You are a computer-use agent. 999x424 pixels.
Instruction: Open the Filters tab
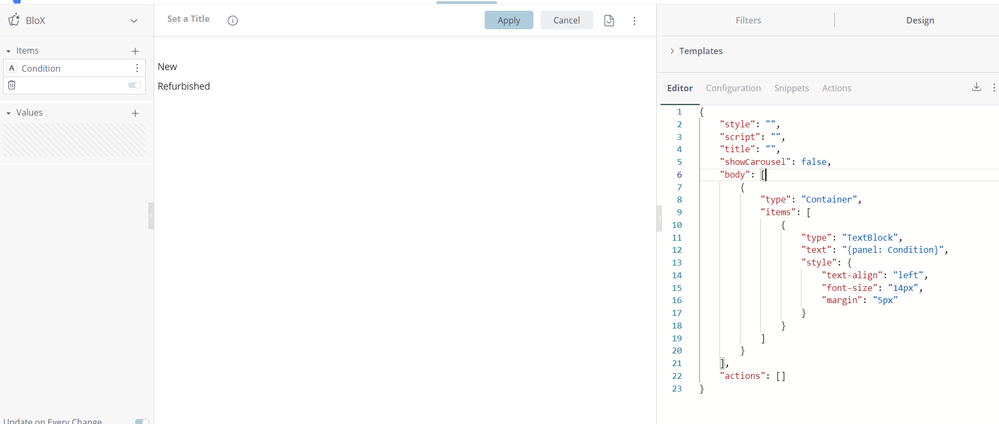tap(747, 19)
